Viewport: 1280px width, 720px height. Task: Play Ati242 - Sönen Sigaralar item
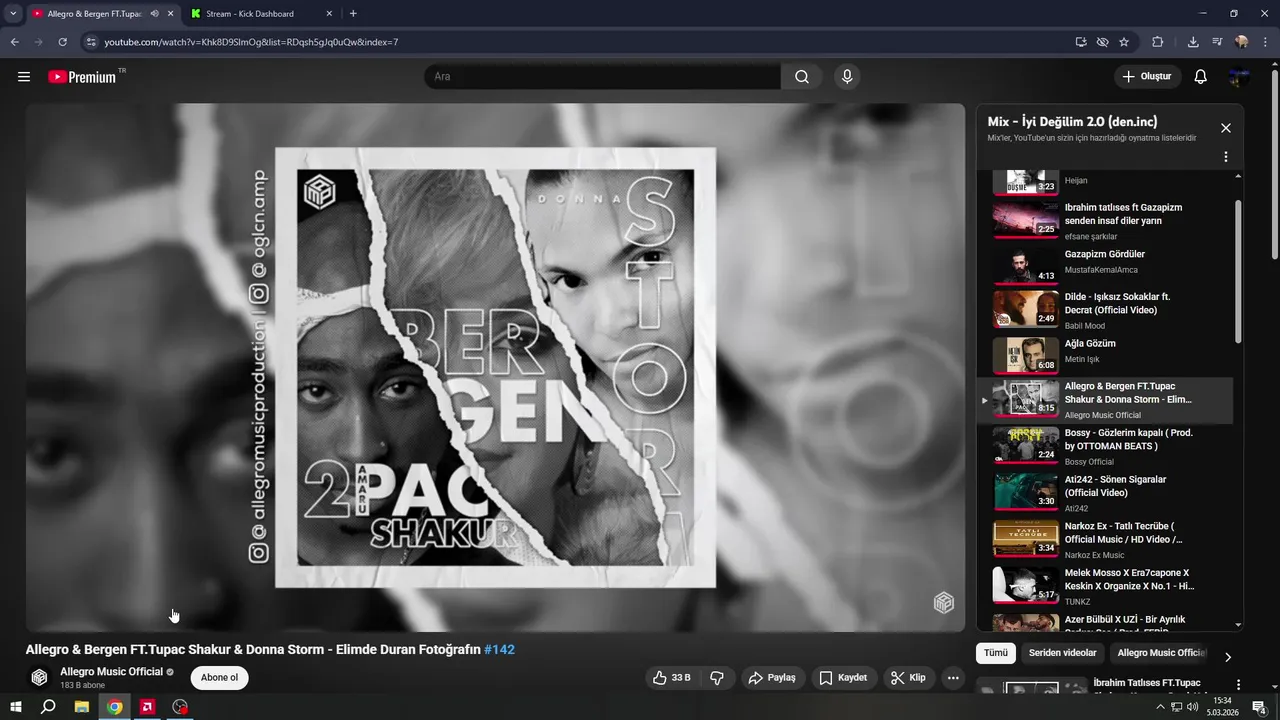(1104, 493)
